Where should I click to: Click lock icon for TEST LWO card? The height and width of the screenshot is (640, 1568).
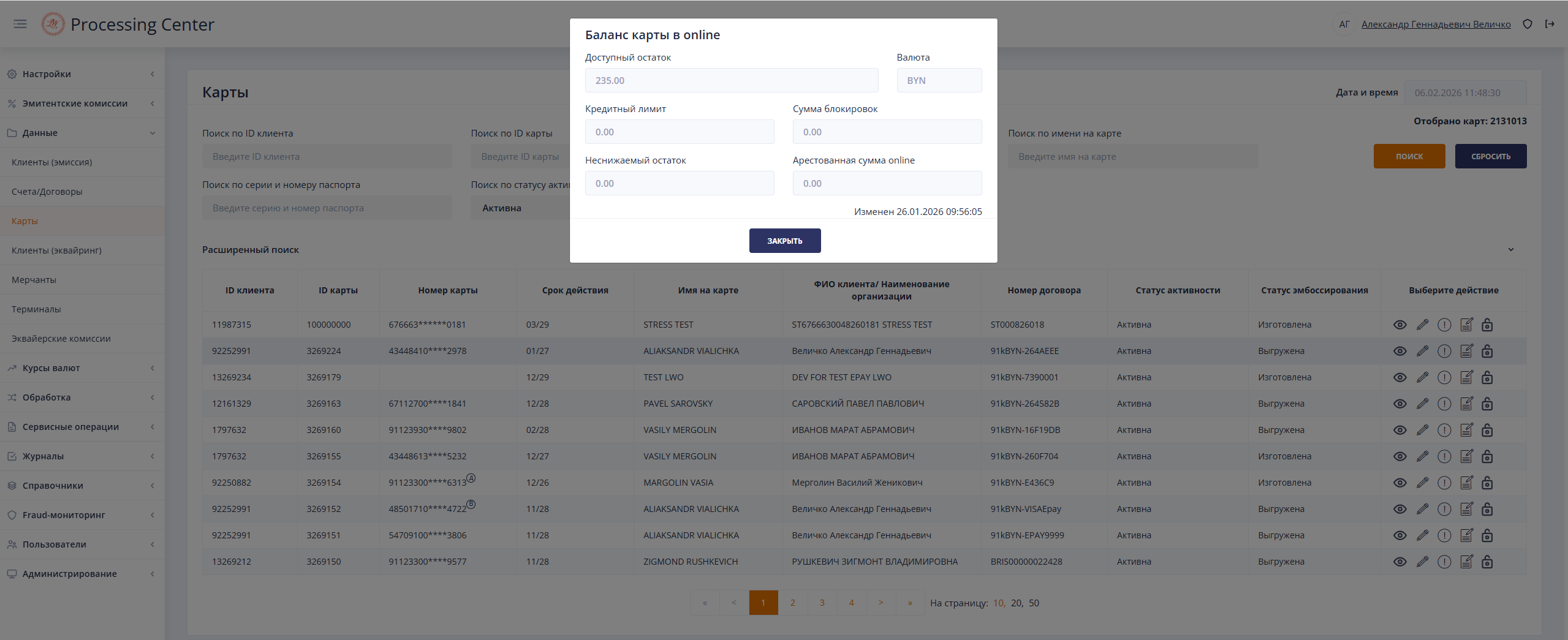[x=1487, y=377]
